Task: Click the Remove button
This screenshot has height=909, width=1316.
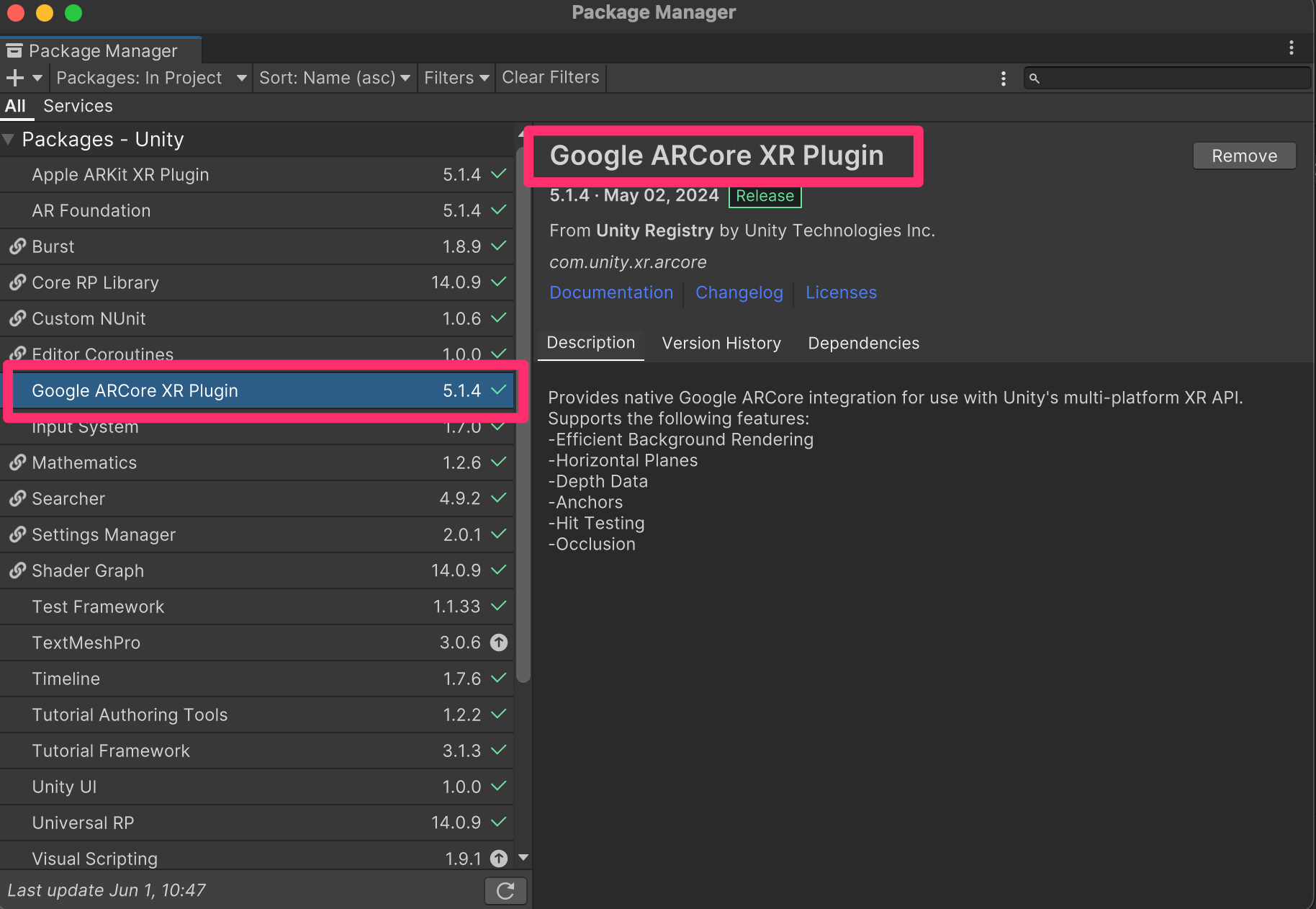Action: (1244, 156)
